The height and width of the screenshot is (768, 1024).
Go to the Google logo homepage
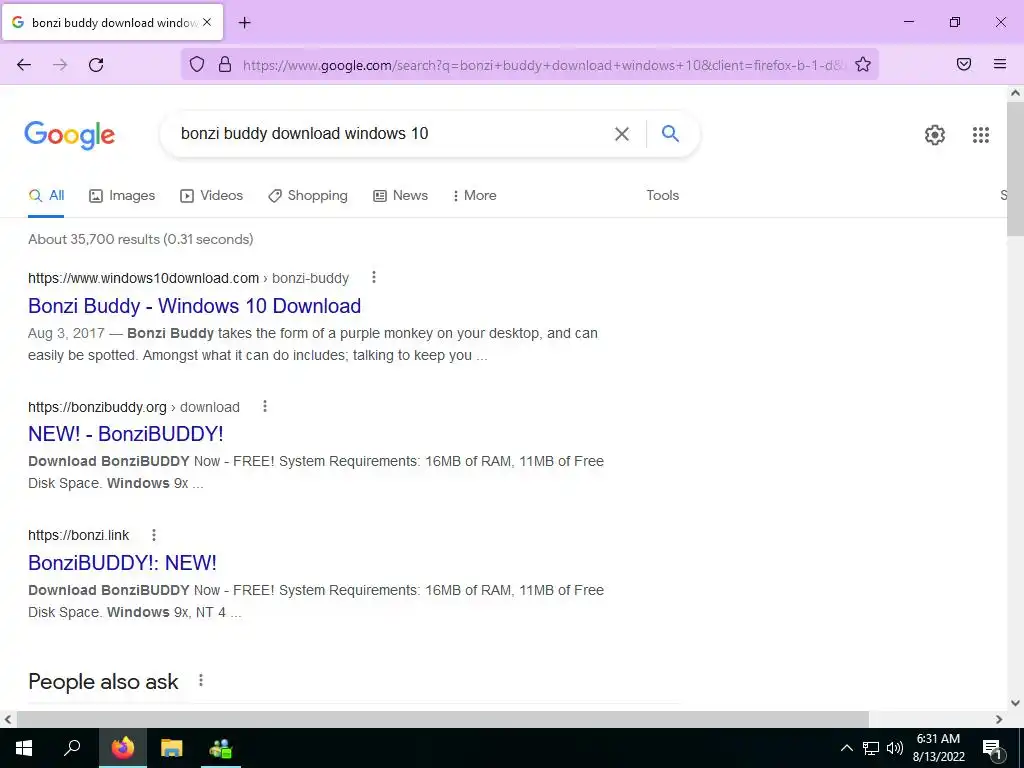(70, 135)
